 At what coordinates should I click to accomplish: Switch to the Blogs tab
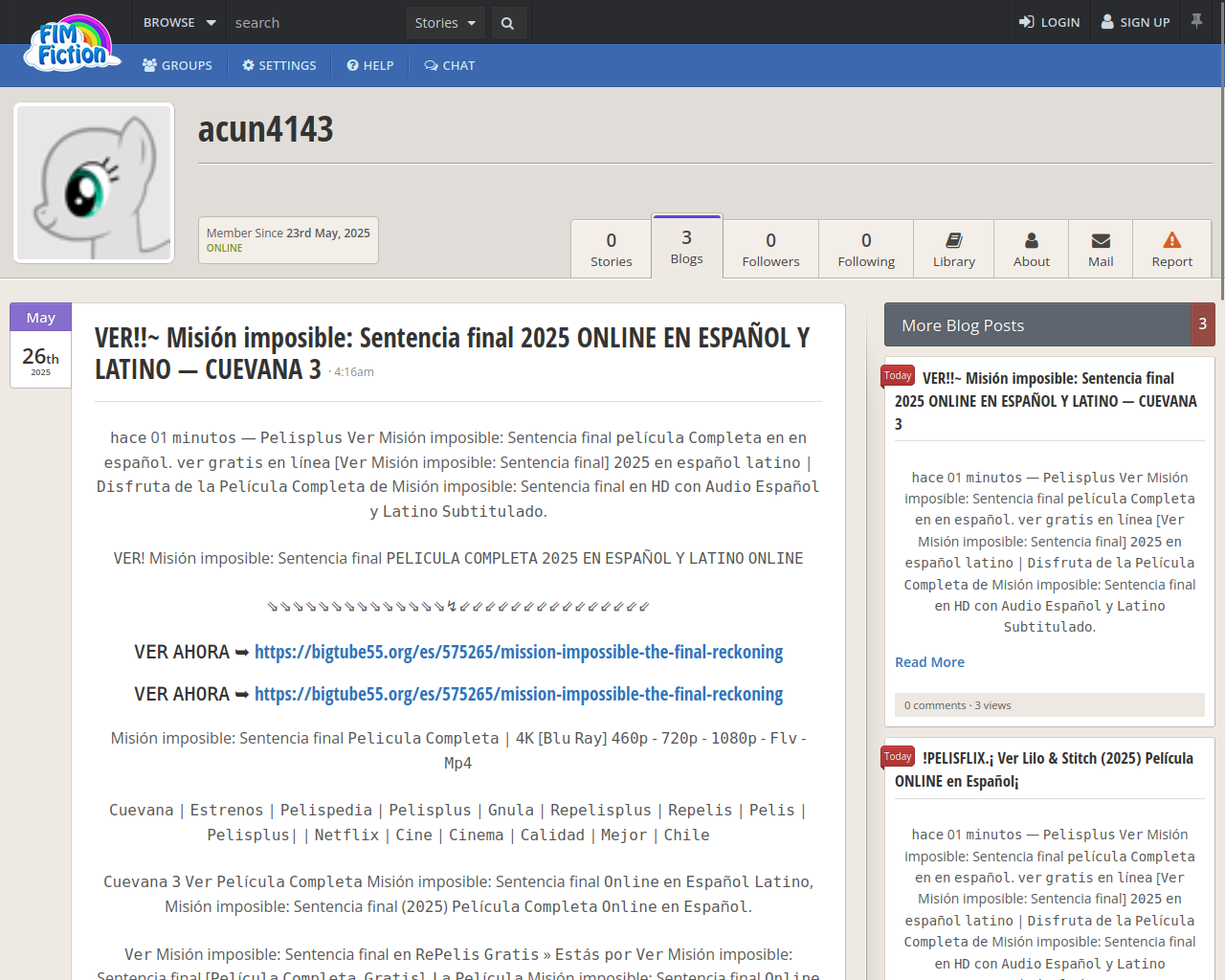coord(687,247)
